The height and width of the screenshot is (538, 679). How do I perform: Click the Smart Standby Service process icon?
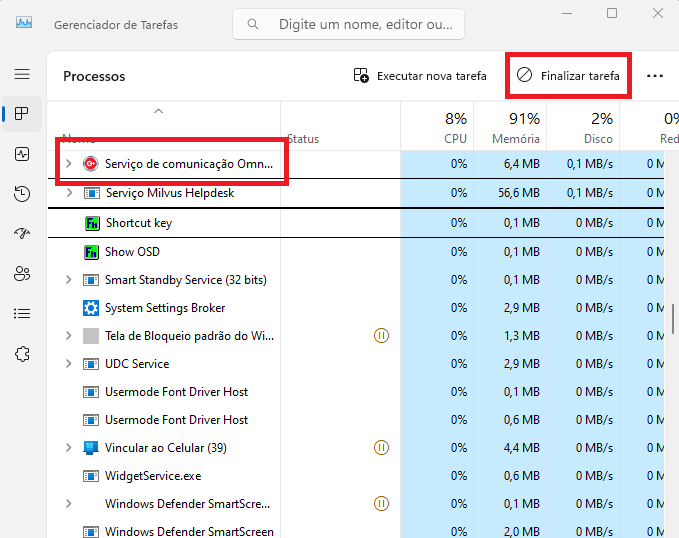[91, 280]
